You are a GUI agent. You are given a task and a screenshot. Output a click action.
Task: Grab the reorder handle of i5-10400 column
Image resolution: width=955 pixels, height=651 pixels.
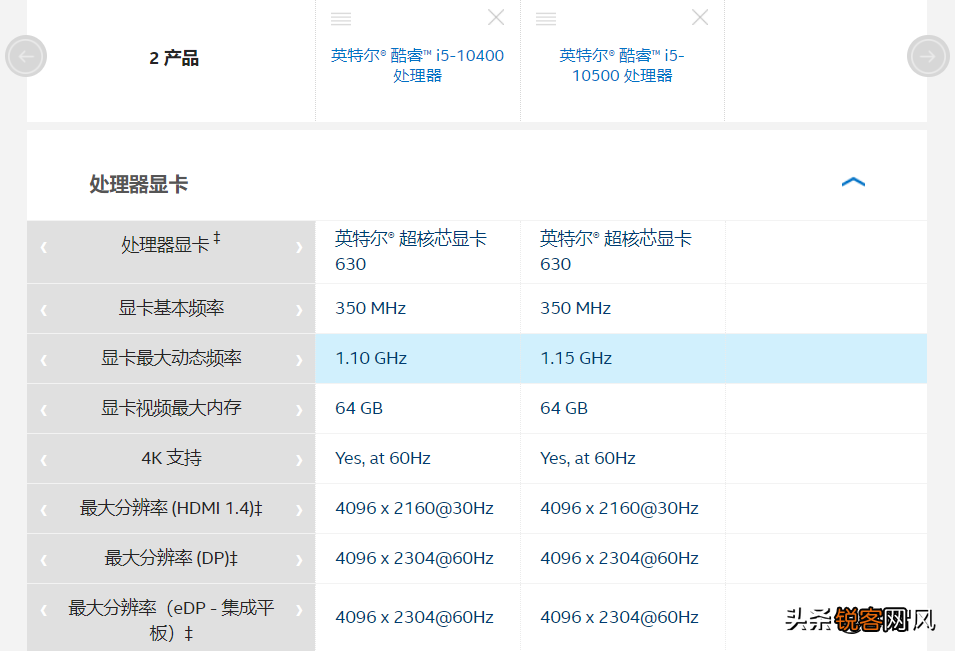point(341,19)
